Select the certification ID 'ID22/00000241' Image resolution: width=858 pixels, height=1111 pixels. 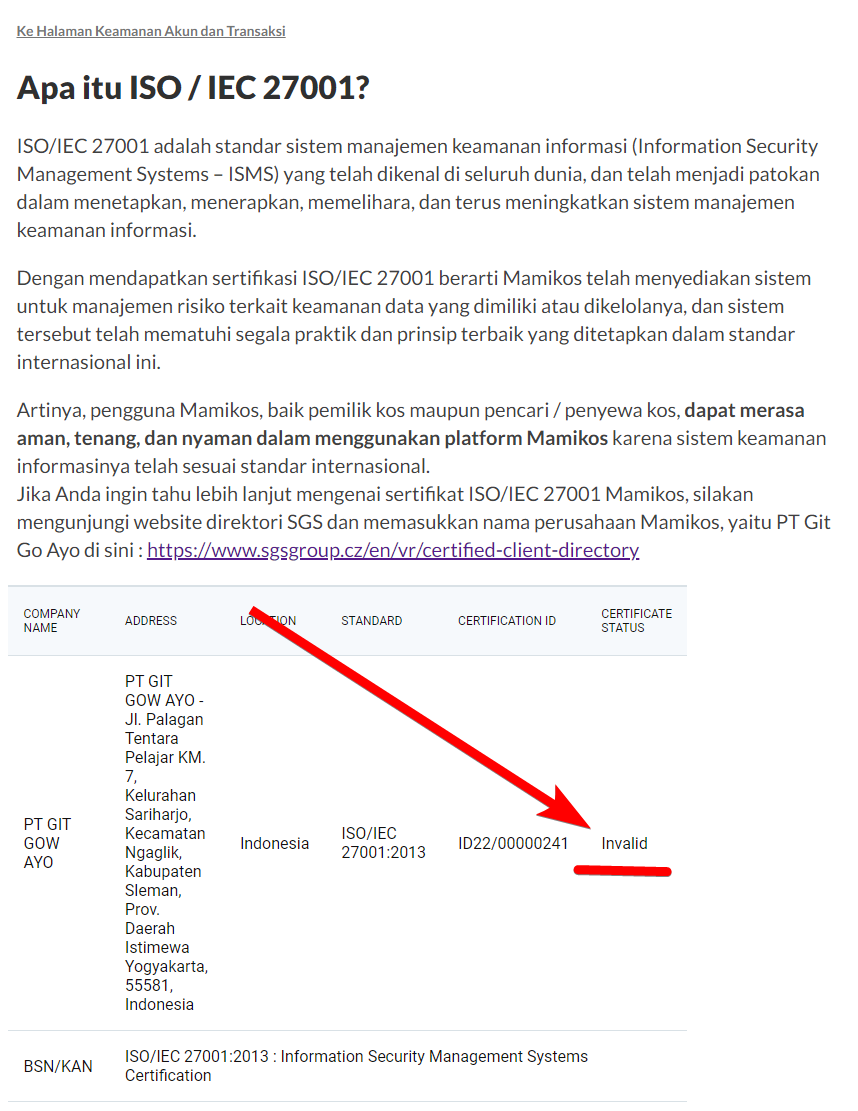click(513, 843)
